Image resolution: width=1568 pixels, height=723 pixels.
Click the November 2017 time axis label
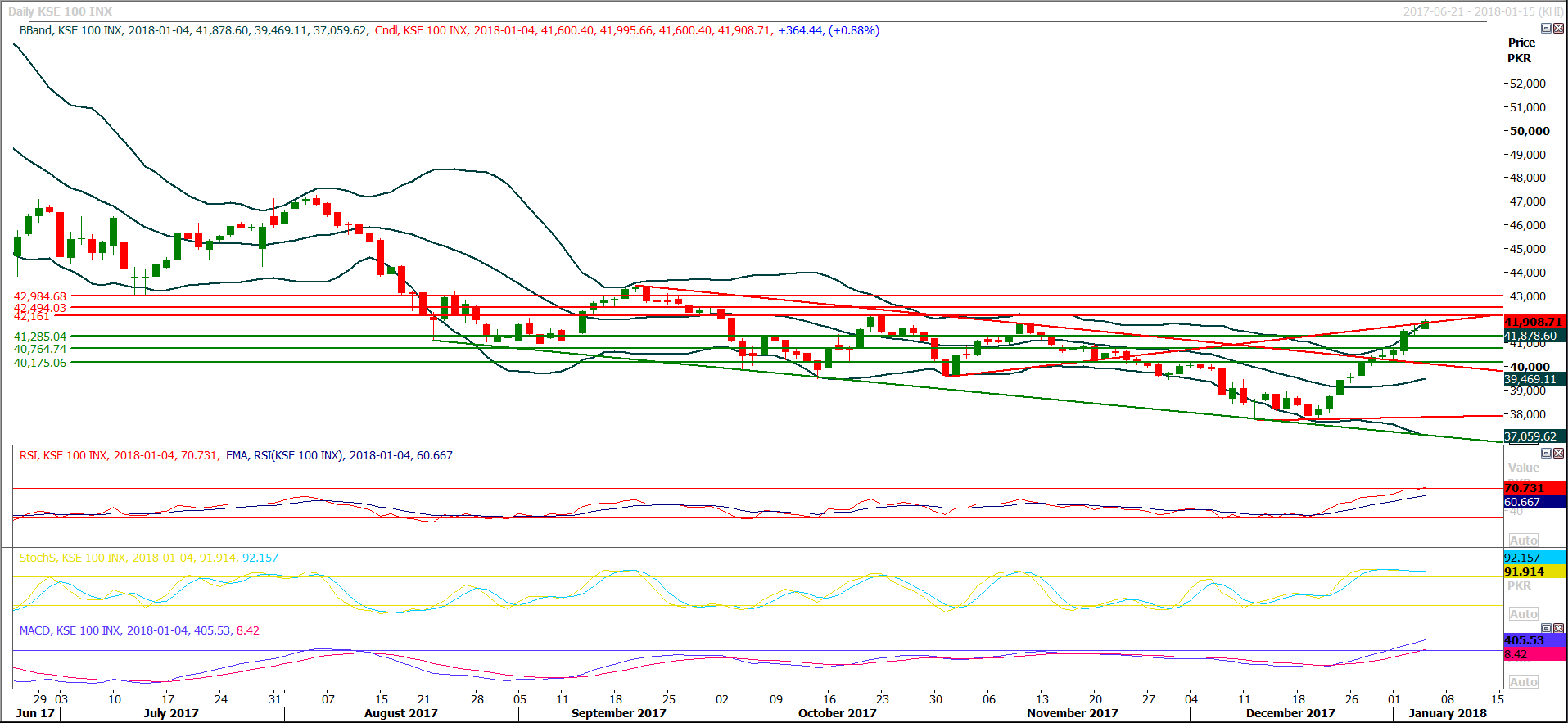(1073, 713)
